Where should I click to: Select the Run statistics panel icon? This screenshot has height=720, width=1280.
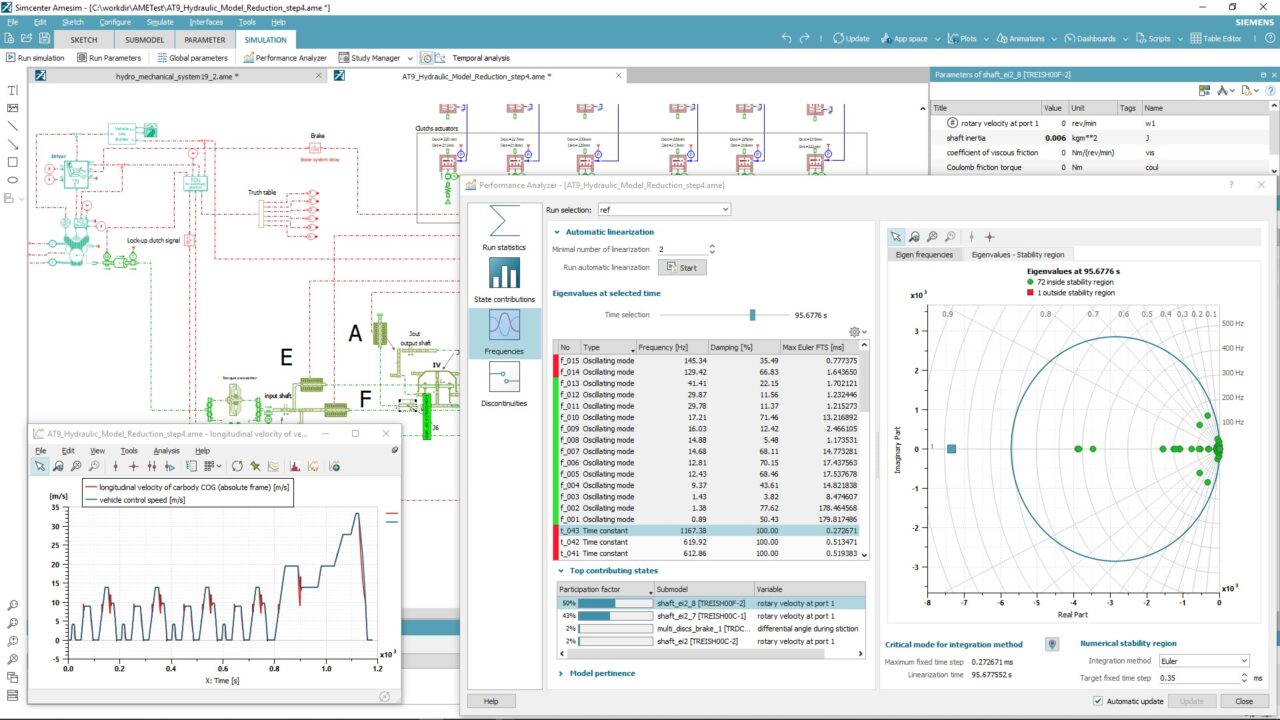pos(504,220)
